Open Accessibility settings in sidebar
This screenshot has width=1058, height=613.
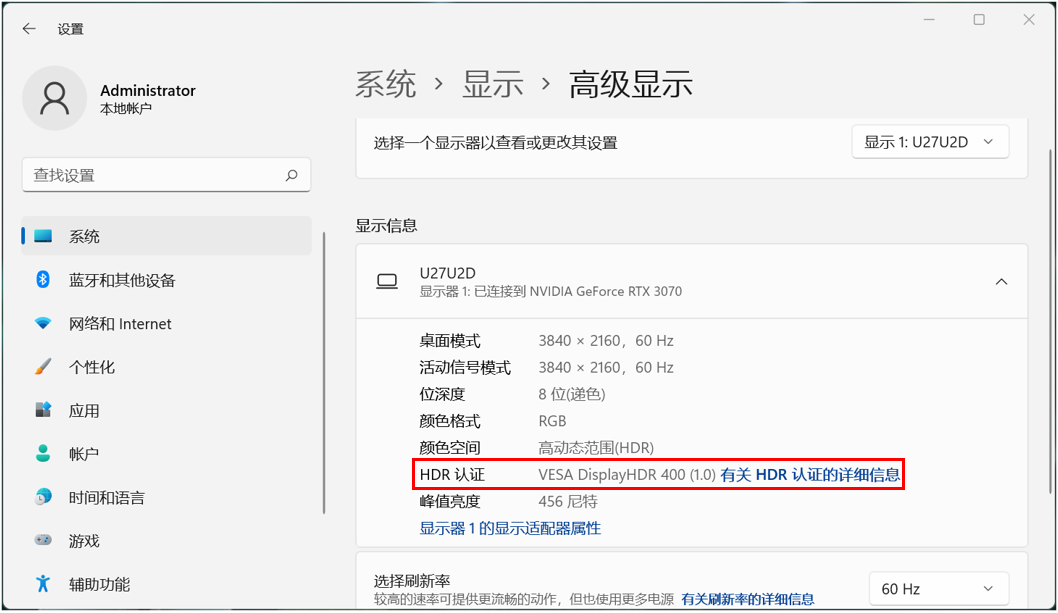(99, 584)
